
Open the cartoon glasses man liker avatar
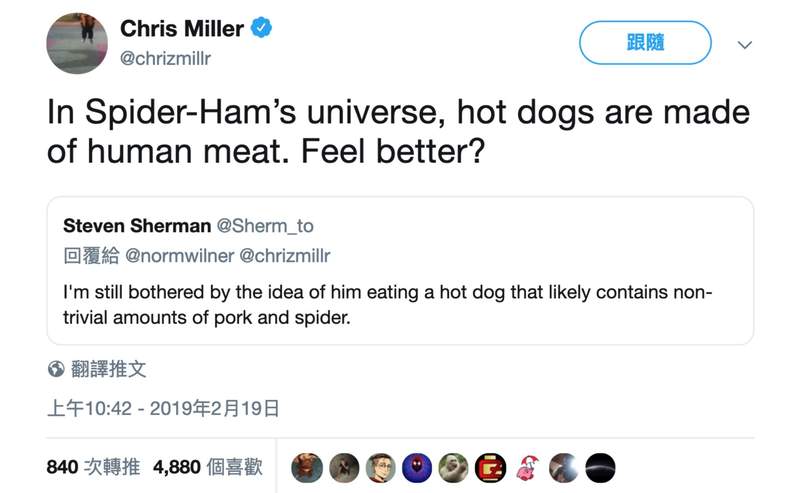point(381,467)
